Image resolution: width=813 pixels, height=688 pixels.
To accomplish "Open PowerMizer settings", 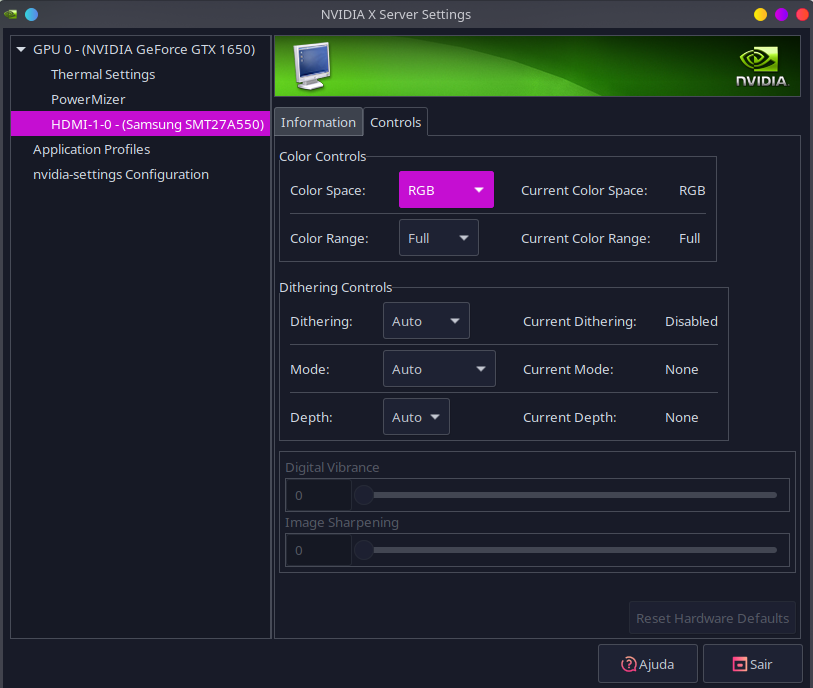I will (x=88, y=100).
